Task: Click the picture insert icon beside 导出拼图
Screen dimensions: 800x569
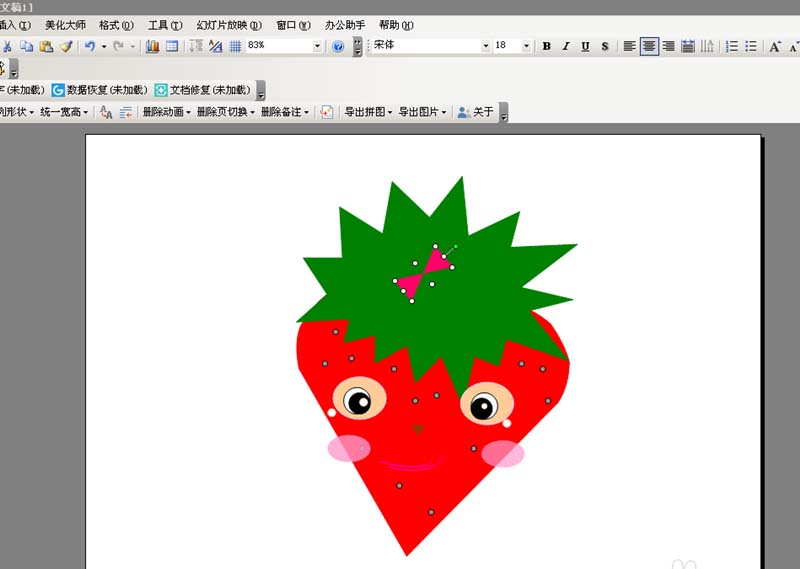Action: (x=327, y=112)
